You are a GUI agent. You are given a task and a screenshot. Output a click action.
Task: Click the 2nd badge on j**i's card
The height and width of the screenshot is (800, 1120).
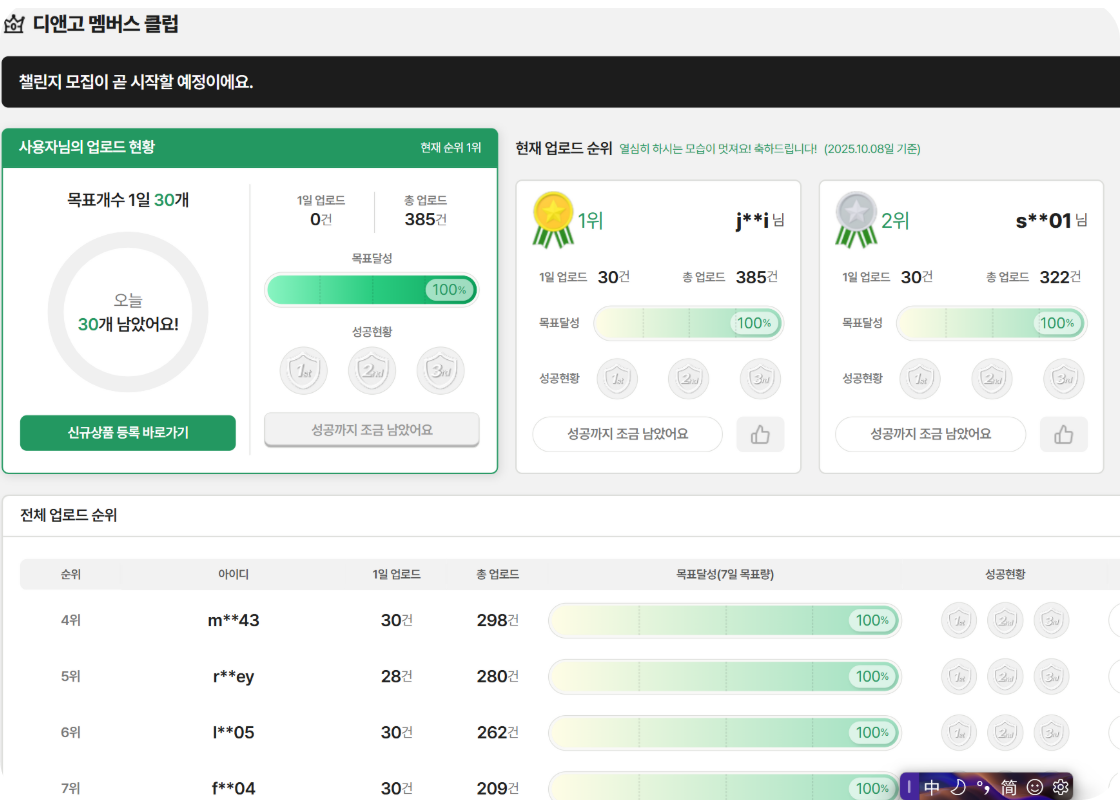(688, 379)
